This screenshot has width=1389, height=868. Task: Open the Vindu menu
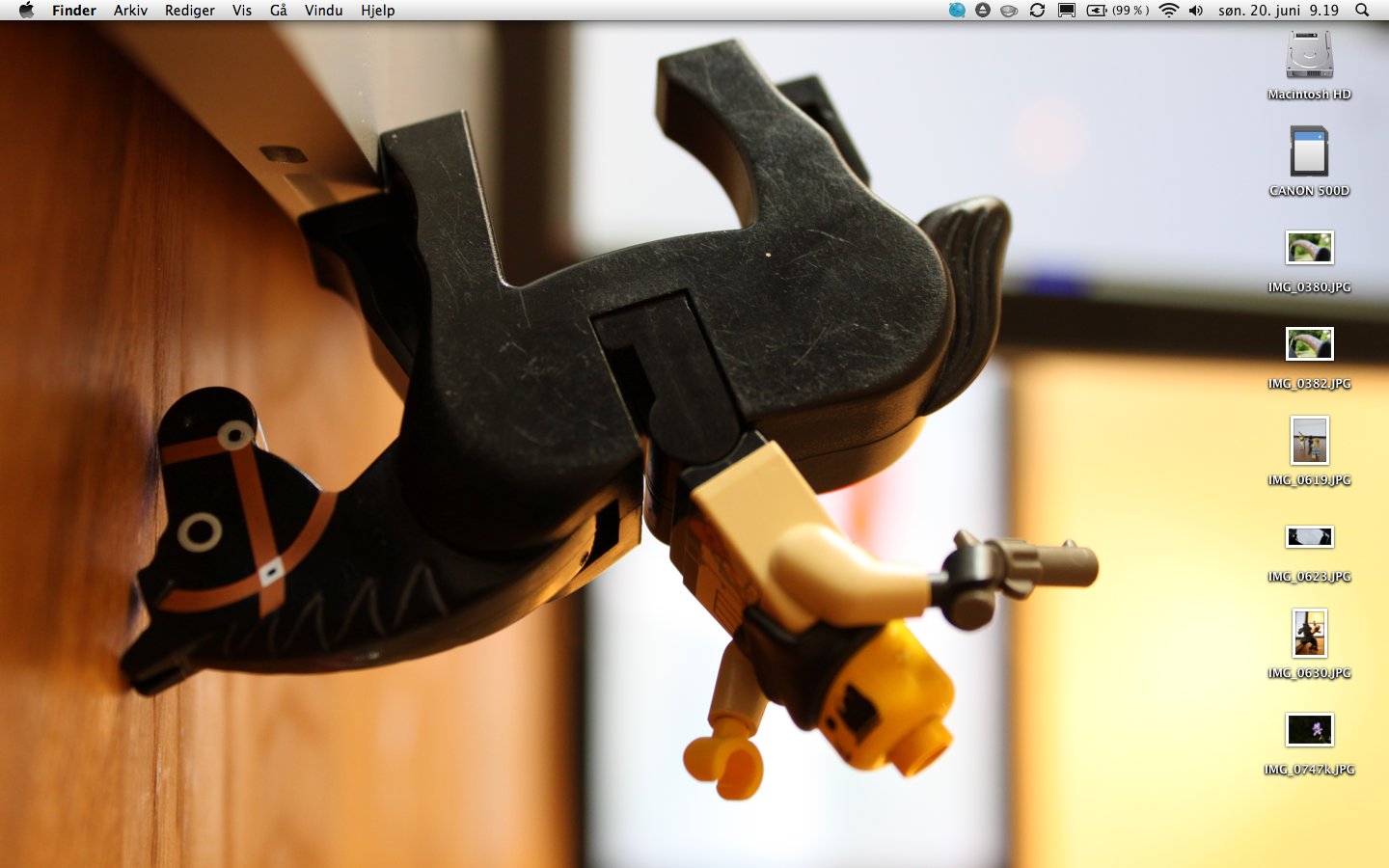tap(324, 10)
